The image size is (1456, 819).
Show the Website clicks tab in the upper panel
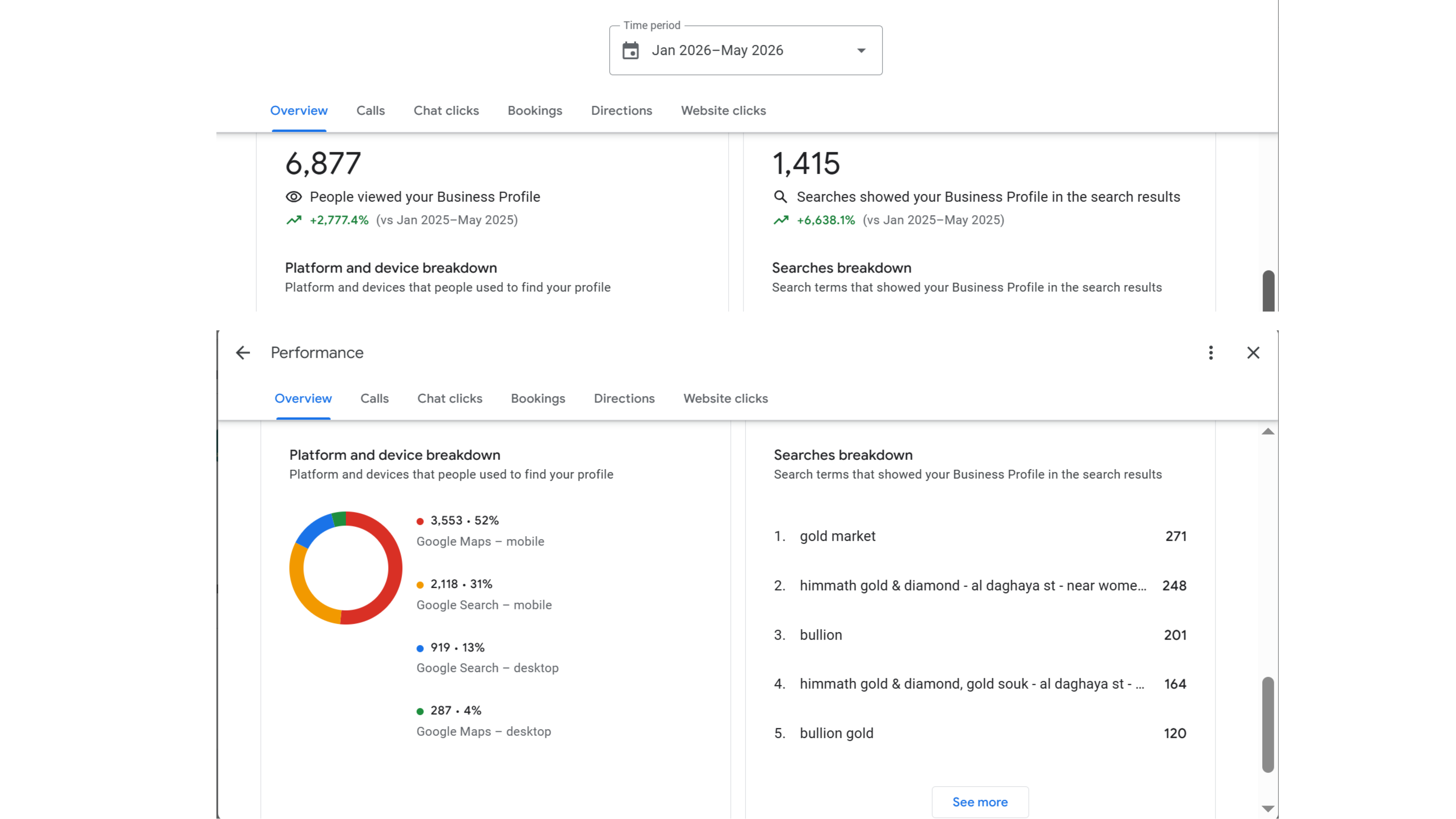724,111
